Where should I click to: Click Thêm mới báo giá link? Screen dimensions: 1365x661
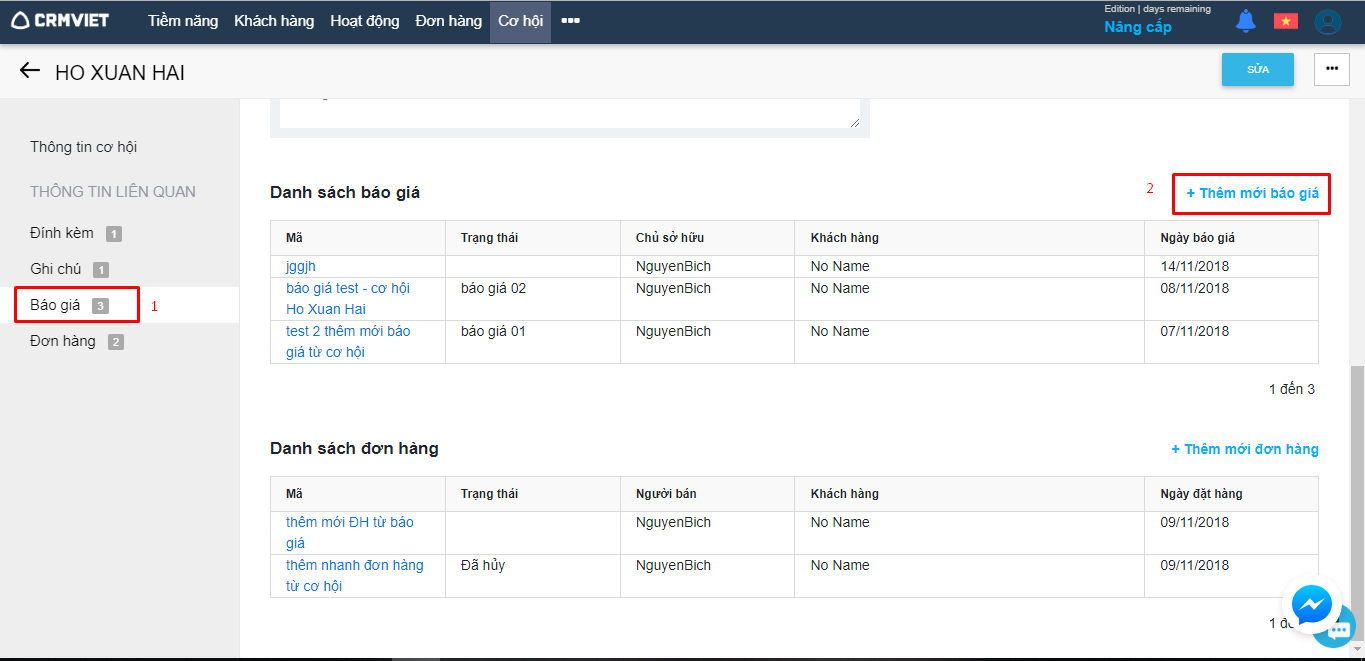point(1252,193)
